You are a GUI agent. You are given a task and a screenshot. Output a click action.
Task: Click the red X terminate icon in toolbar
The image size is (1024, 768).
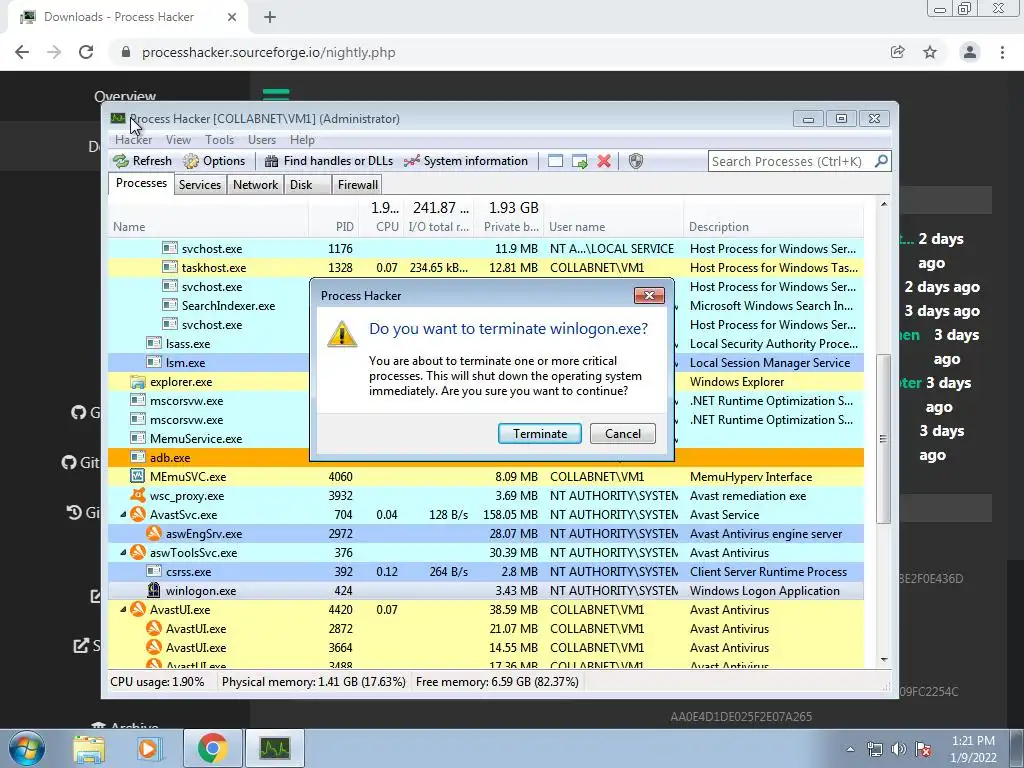click(x=604, y=161)
